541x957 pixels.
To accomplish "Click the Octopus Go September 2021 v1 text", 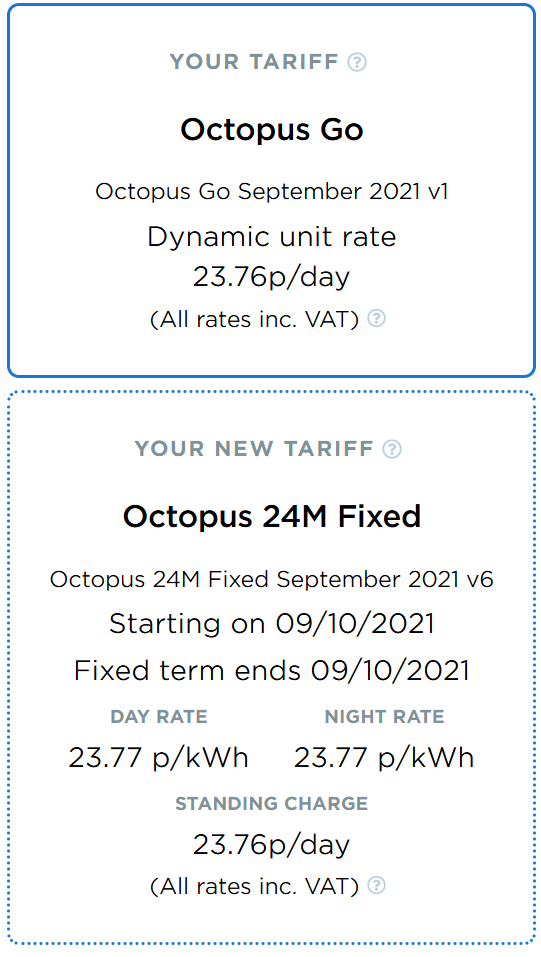I will 272,192.
